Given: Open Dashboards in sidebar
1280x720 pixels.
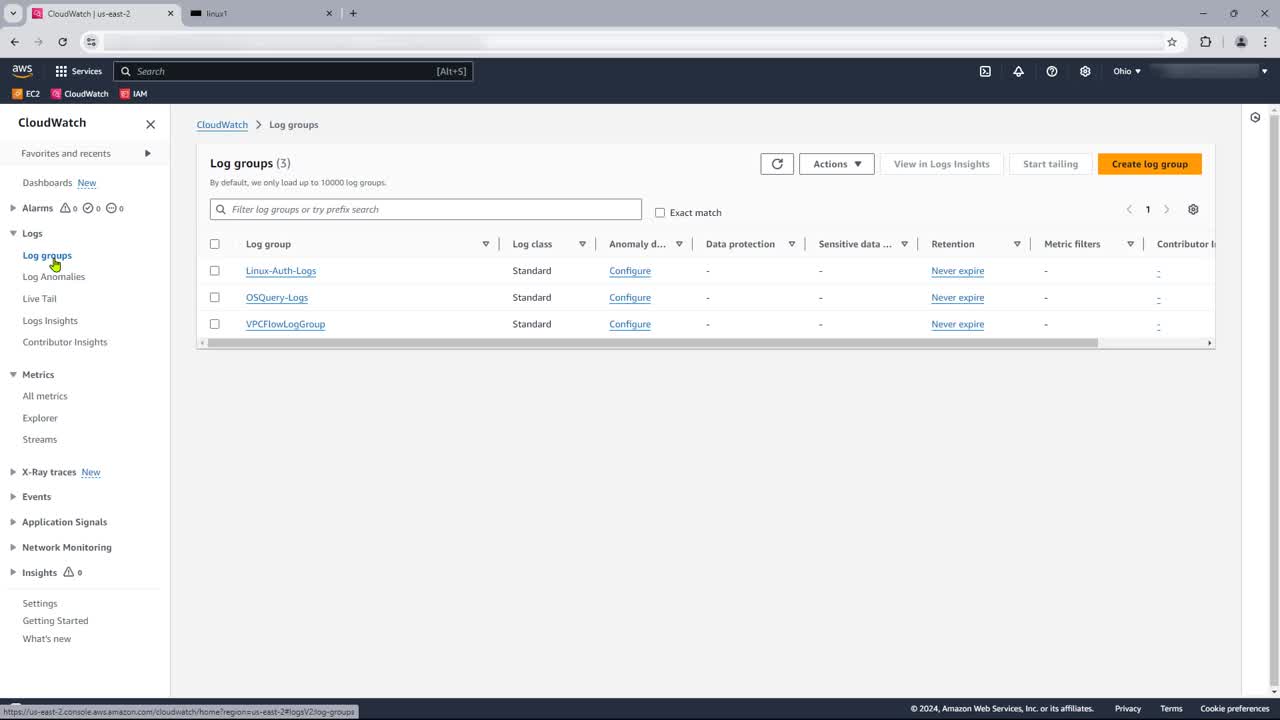Looking at the screenshot, I should pos(47,183).
